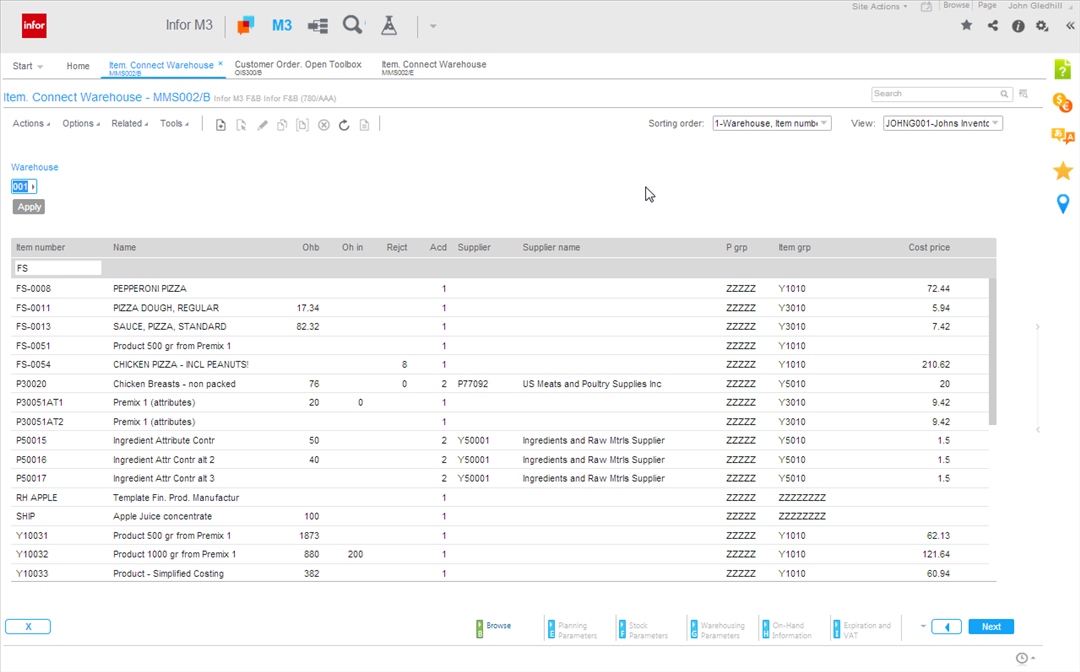Switch to Customer Order. Open Toolbox tab
This screenshot has width=1080, height=672.
point(298,67)
